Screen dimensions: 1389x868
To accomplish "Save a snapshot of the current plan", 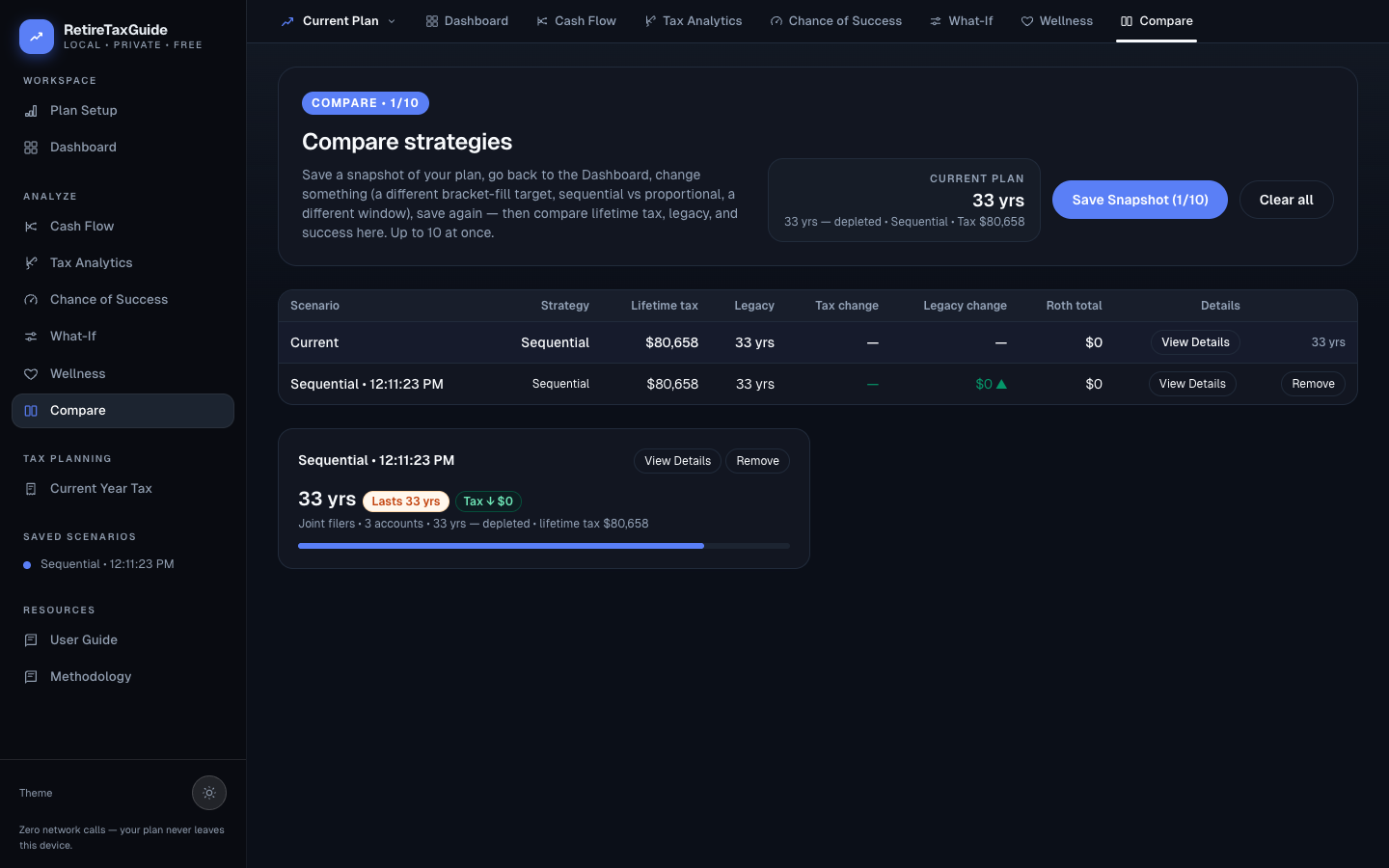I will pyautogui.click(x=1140, y=200).
